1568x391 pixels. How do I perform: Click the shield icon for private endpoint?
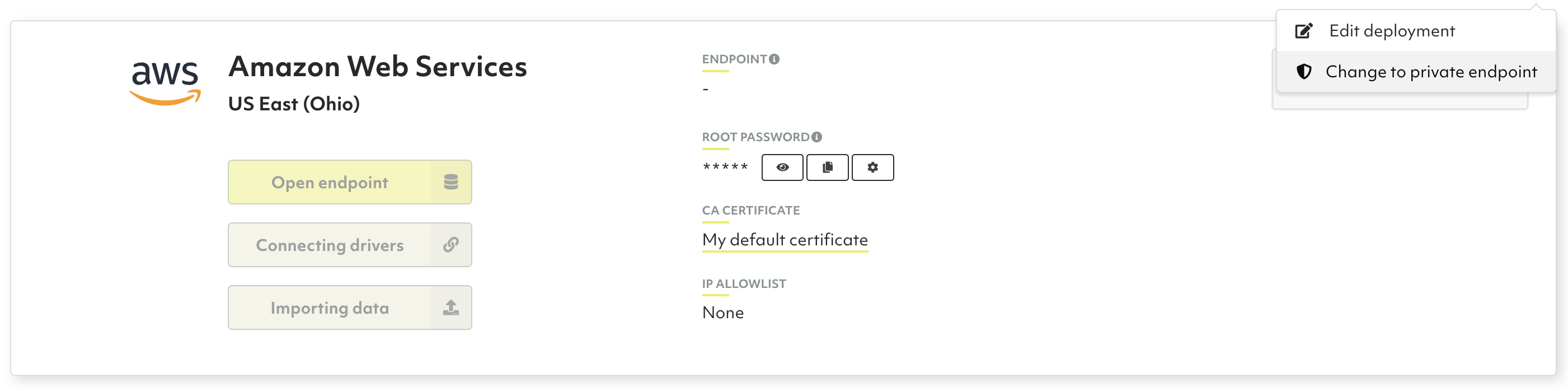coord(1304,72)
